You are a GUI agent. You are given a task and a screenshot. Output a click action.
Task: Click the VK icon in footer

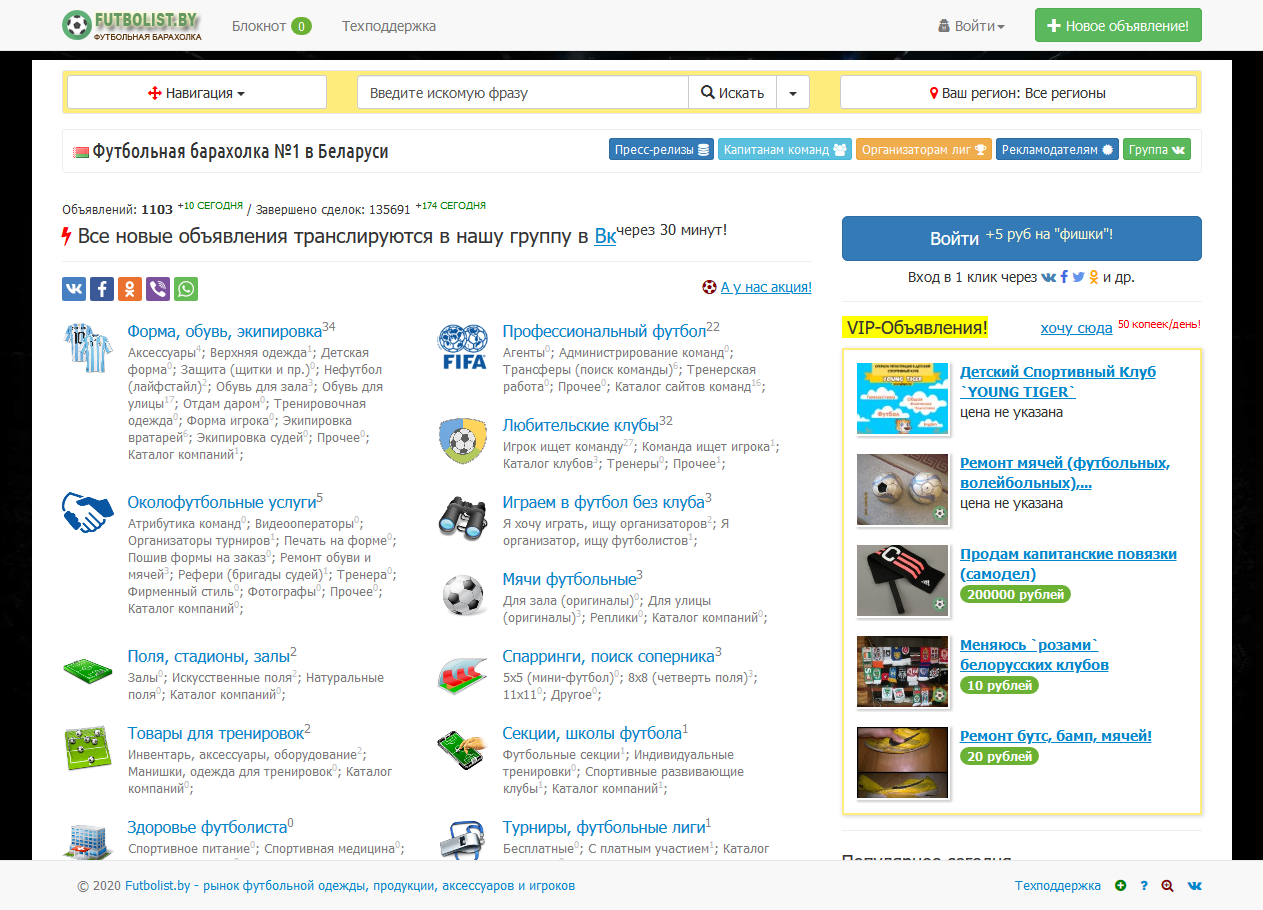pos(1194,886)
